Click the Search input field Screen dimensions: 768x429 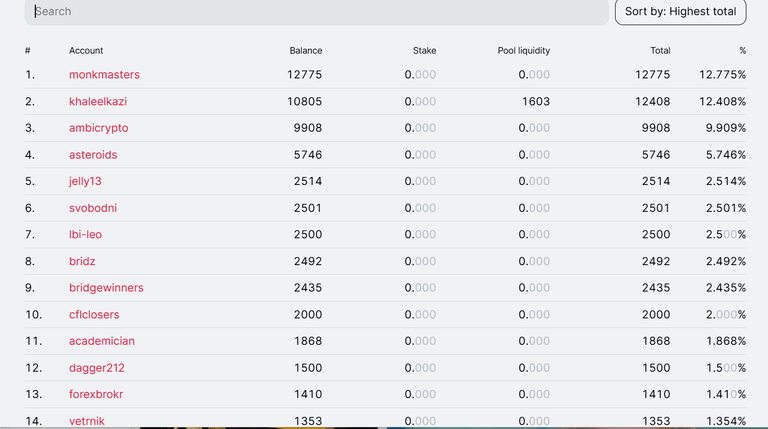316,11
